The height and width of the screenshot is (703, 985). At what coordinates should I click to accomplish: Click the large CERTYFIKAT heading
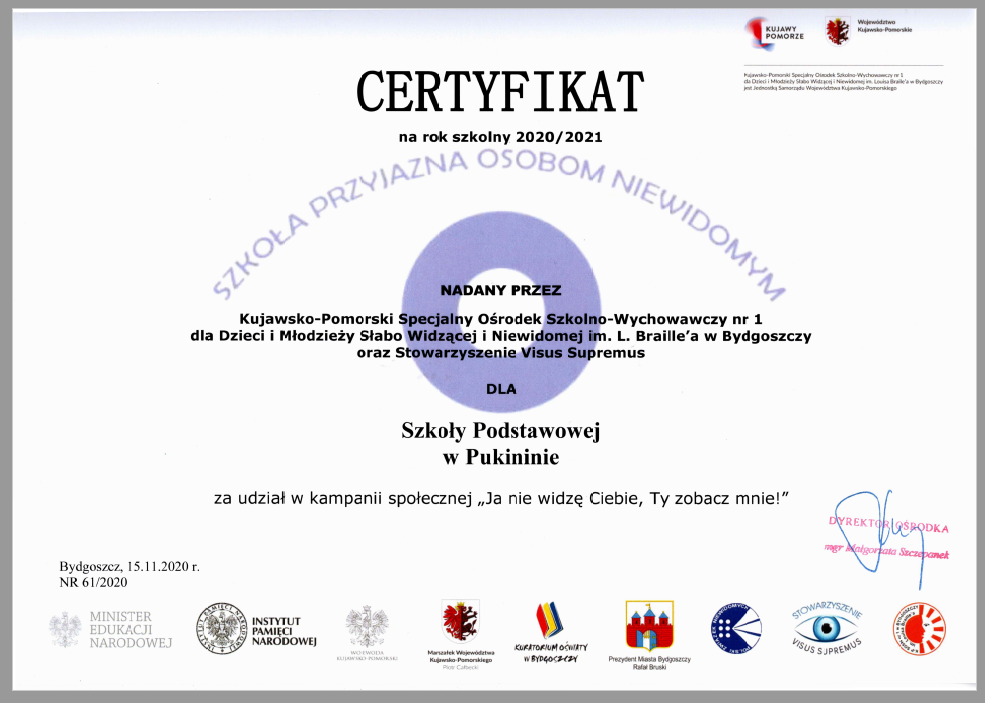(500, 93)
